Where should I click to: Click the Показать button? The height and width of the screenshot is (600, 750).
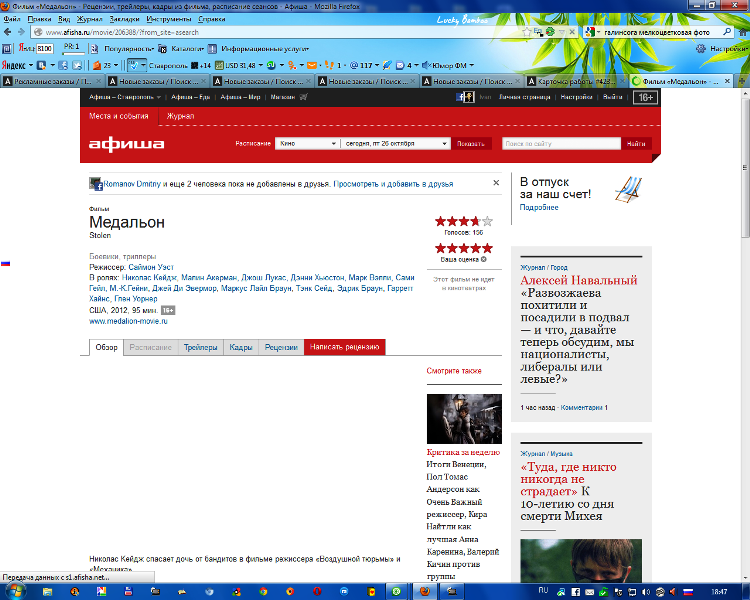pyautogui.click(x=471, y=144)
